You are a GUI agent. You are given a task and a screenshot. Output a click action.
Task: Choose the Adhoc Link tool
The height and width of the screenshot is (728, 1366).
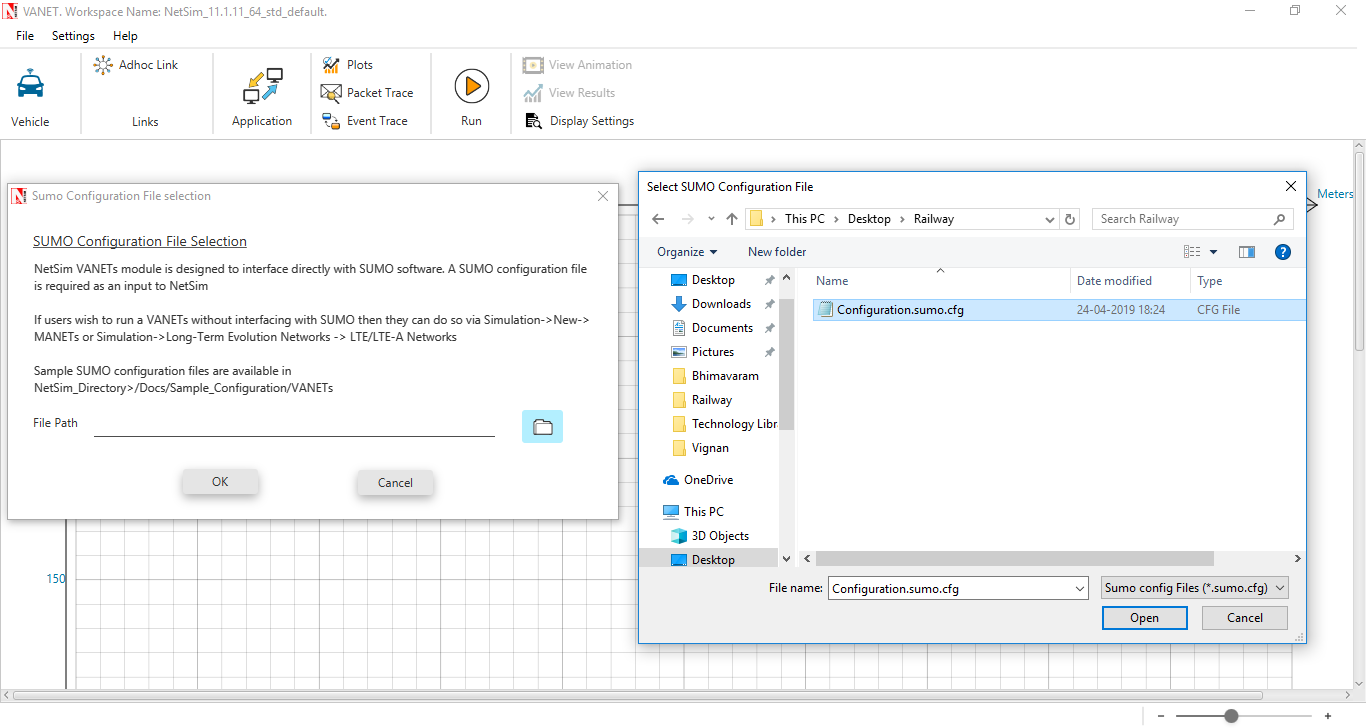coord(136,65)
